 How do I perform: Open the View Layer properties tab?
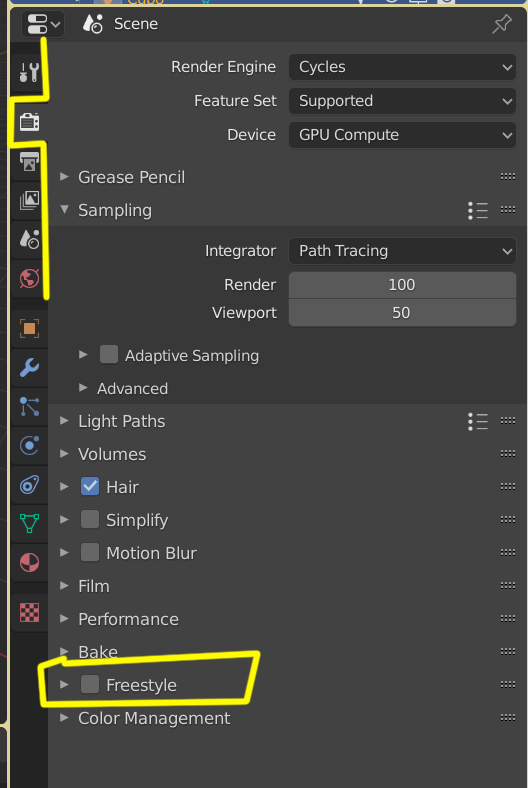[29, 200]
